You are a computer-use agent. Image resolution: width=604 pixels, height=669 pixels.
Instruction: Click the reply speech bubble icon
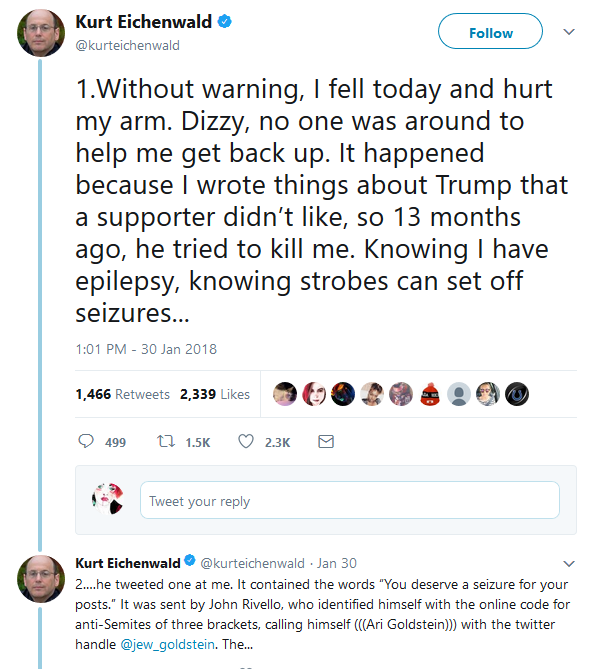pyautogui.click(x=86, y=441)
